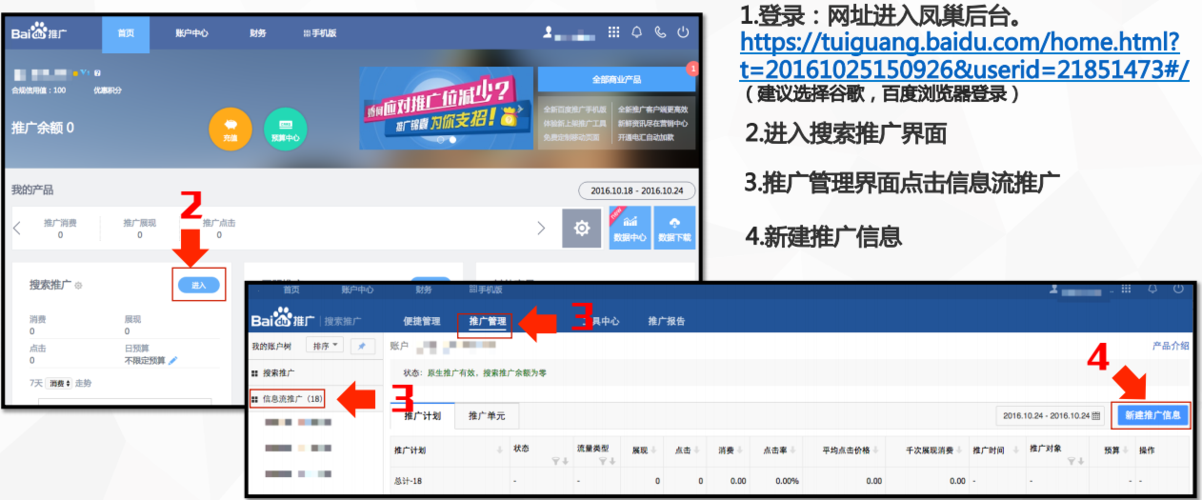Select 首页 tab in home window

point(125,33)
